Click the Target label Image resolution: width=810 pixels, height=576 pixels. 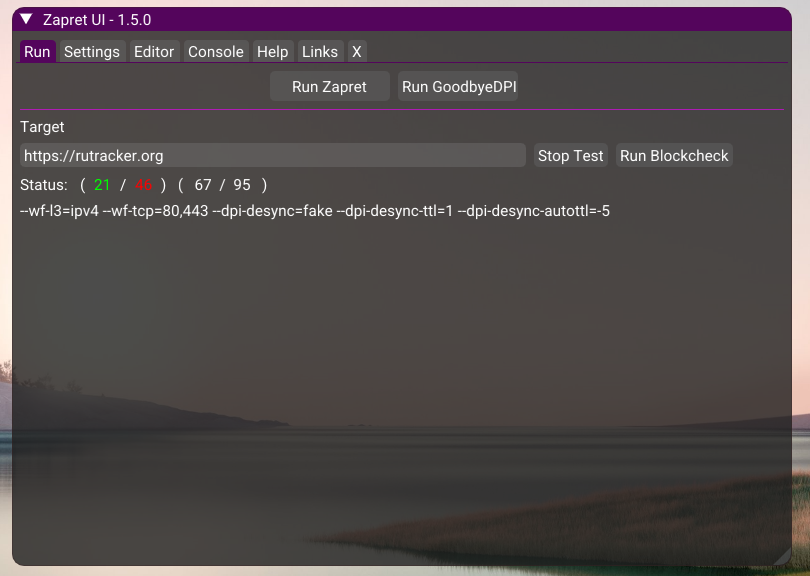[x=42, y=127]
